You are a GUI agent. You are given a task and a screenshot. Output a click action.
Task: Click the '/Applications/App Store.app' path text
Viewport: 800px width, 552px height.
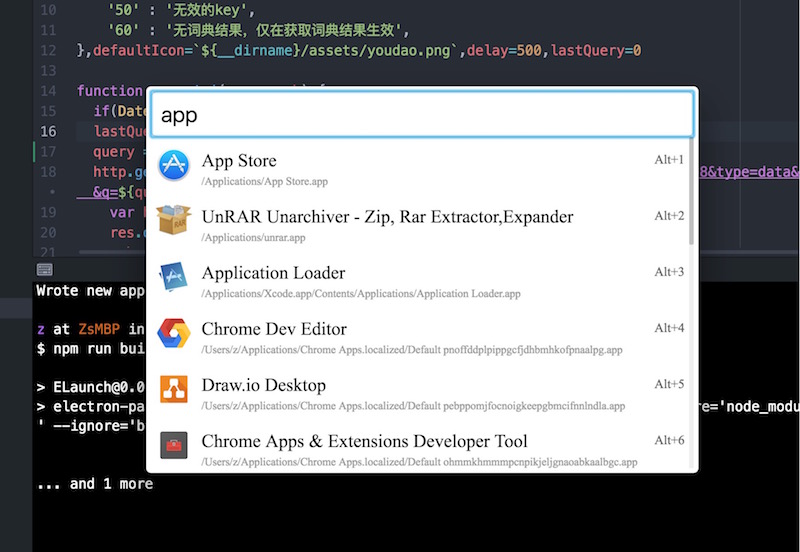click(264, 182)
